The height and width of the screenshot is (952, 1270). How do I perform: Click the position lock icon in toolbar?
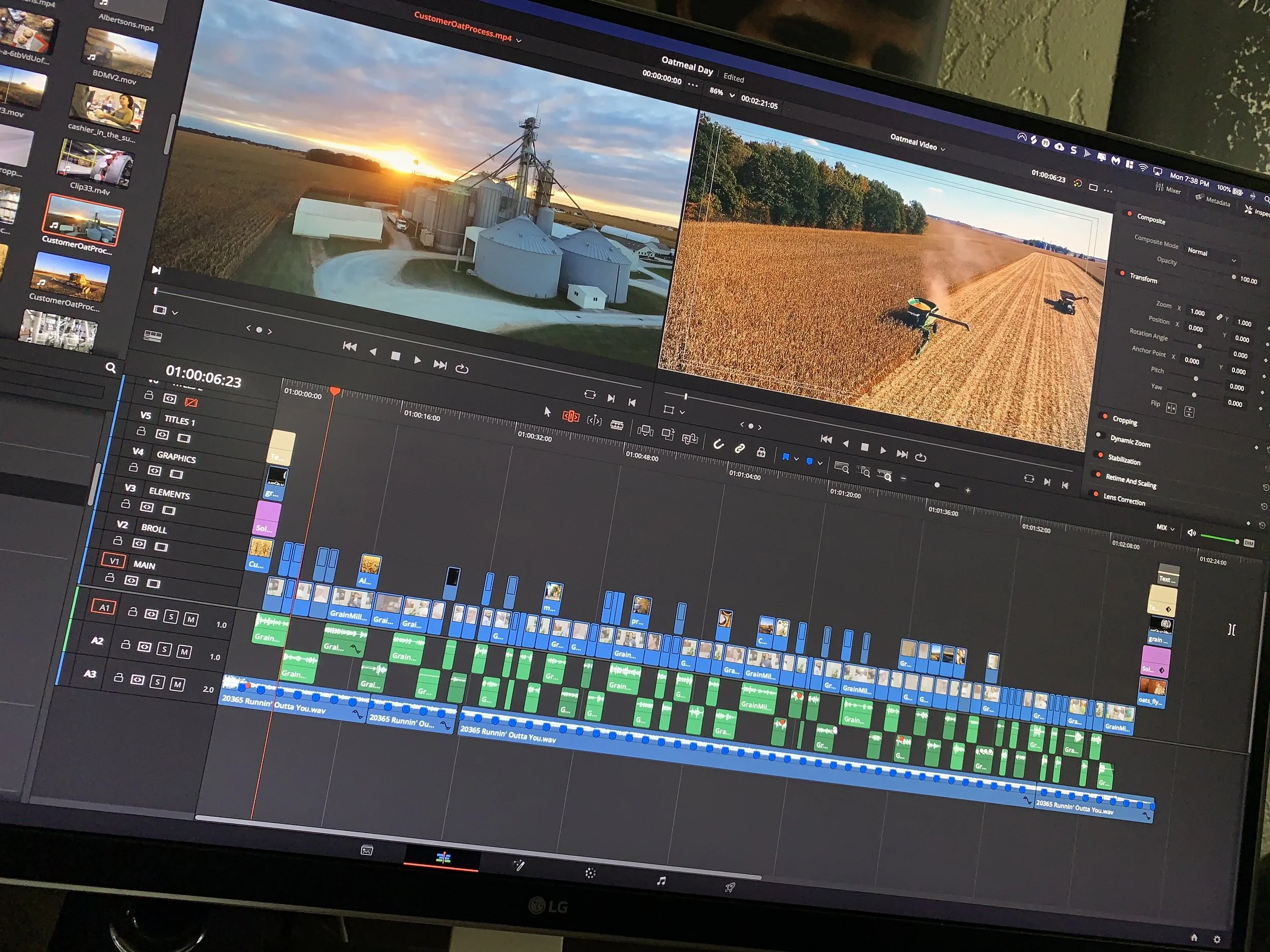pos(761,452)
